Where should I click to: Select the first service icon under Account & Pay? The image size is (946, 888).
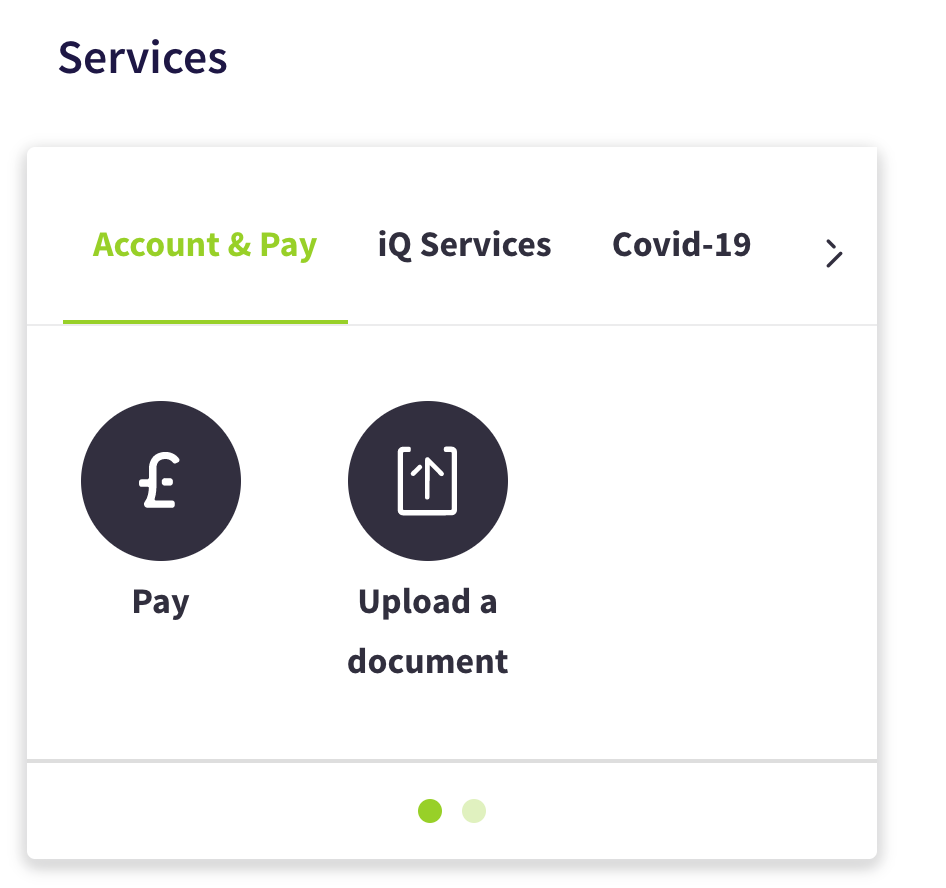160,480
